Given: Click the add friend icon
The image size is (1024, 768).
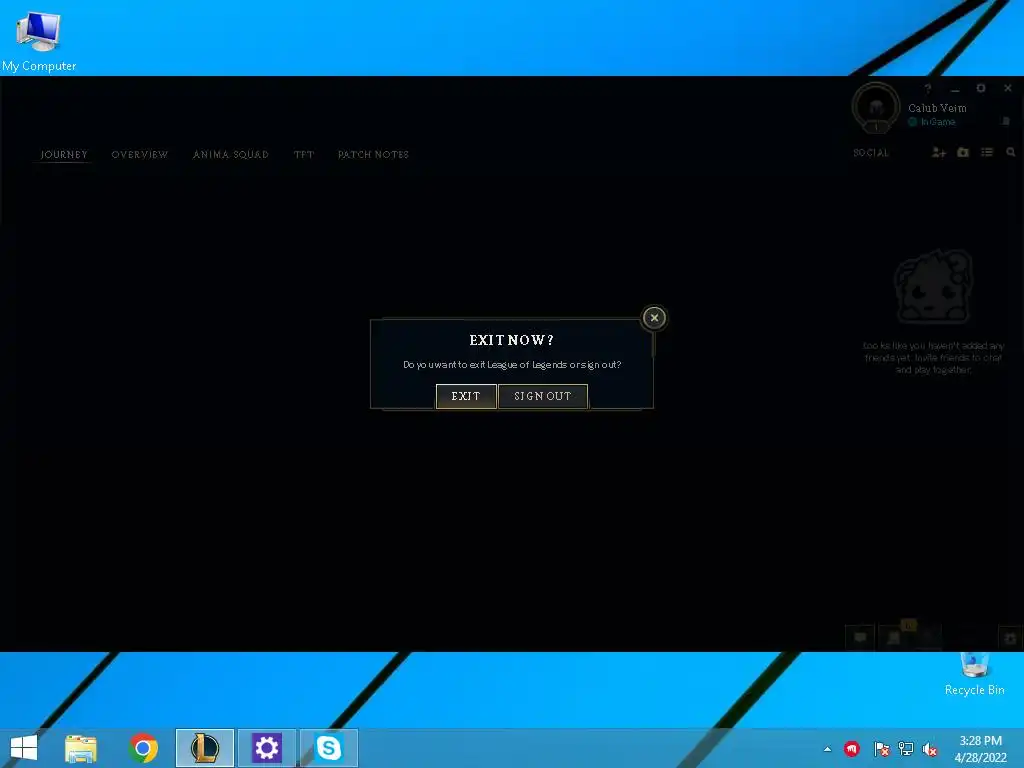Looking at the screenshot, I should click(938, 152).
